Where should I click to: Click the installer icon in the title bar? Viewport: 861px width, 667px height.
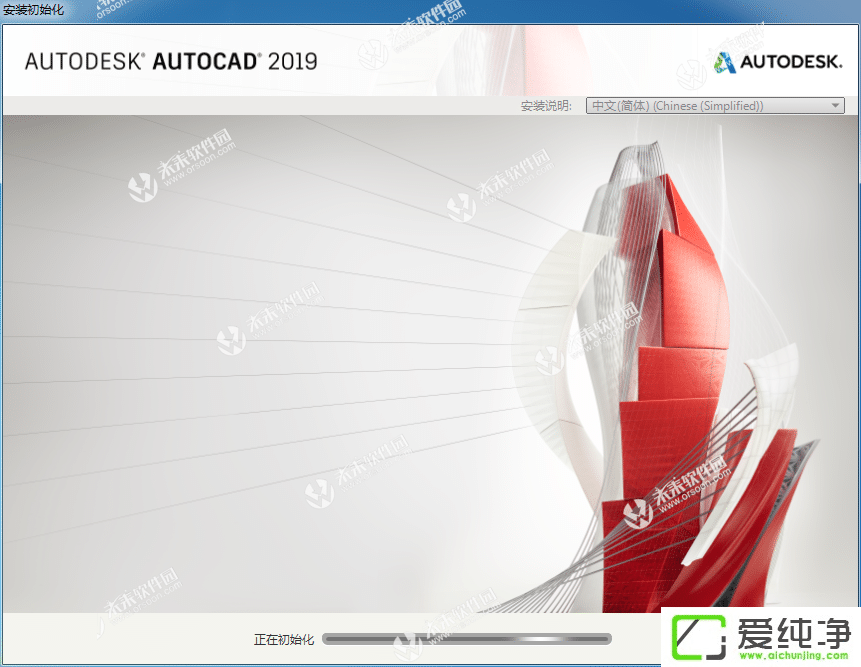coord(8,9)
